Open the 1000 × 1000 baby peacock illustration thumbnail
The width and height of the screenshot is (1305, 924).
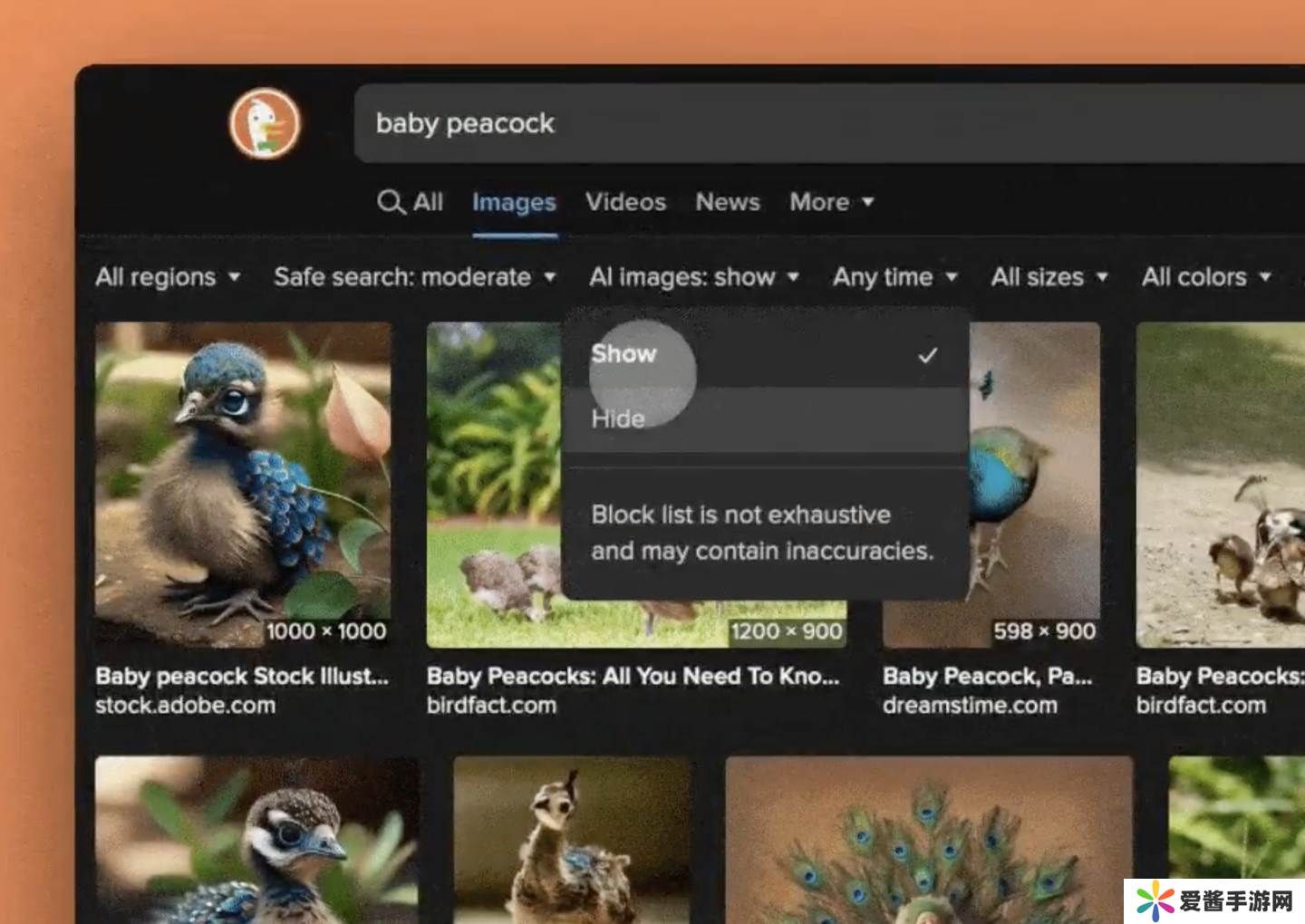click(x=243, y=485)
